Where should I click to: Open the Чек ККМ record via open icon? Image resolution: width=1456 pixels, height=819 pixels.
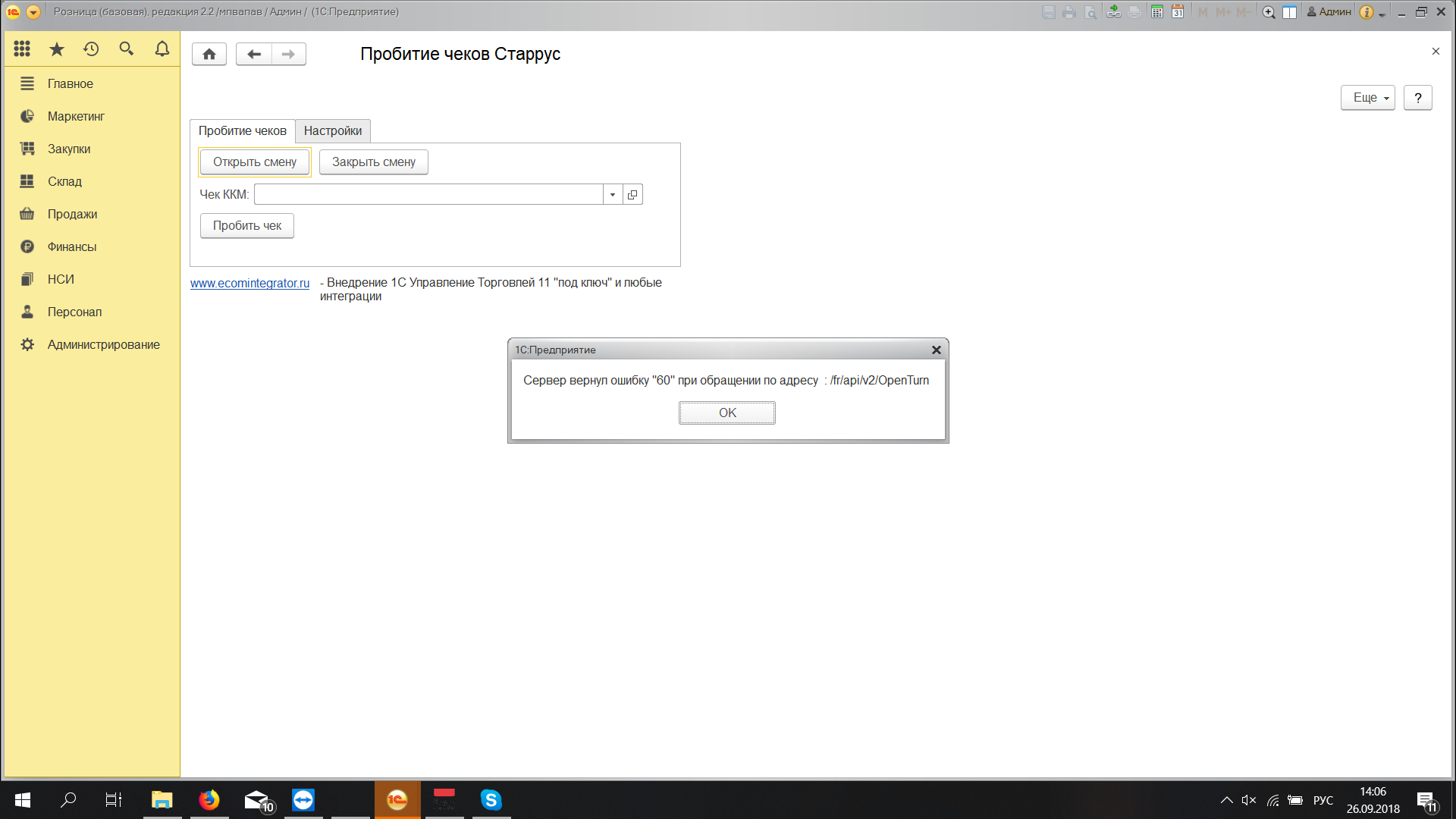point(633,195)
